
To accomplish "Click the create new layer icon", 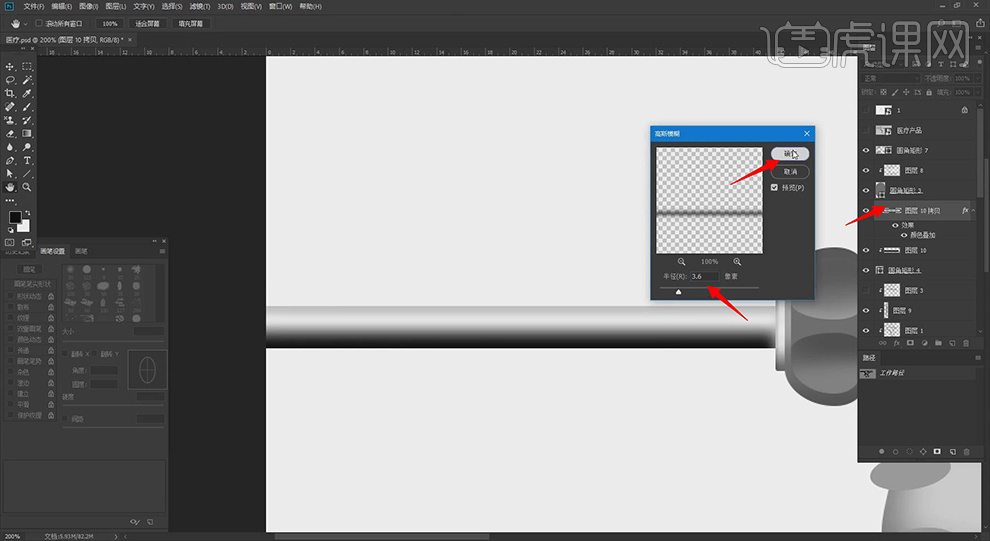I will tap(952, 343).
